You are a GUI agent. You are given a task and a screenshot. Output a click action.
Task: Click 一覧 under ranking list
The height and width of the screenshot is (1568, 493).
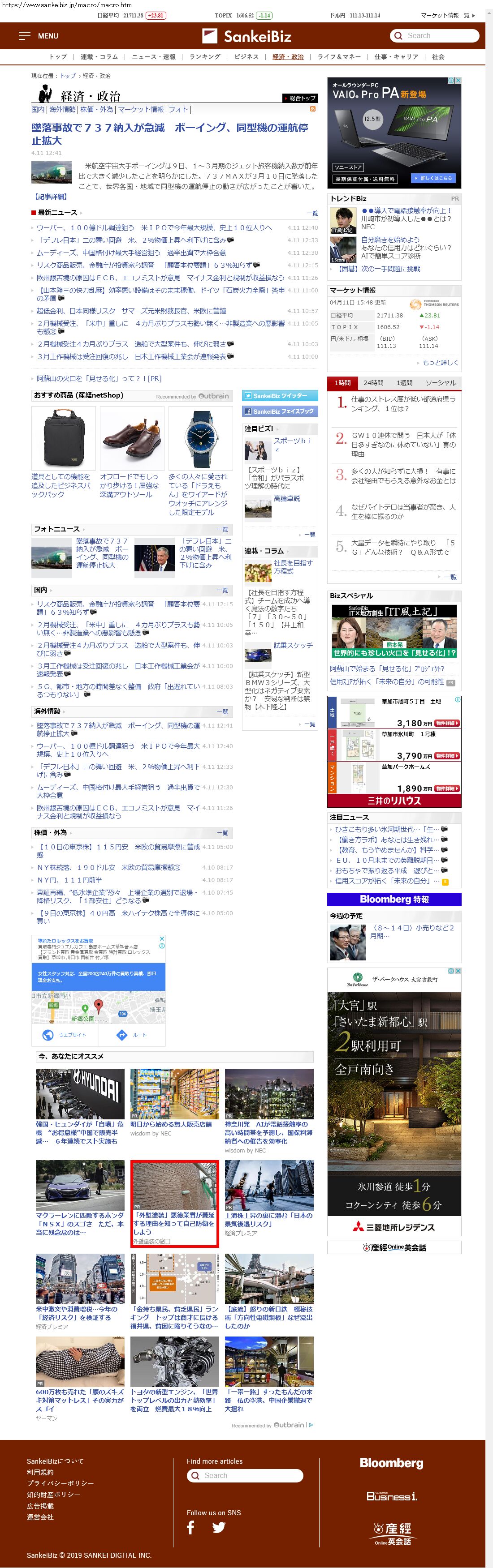pyautogui.click(x=450, y=577)
